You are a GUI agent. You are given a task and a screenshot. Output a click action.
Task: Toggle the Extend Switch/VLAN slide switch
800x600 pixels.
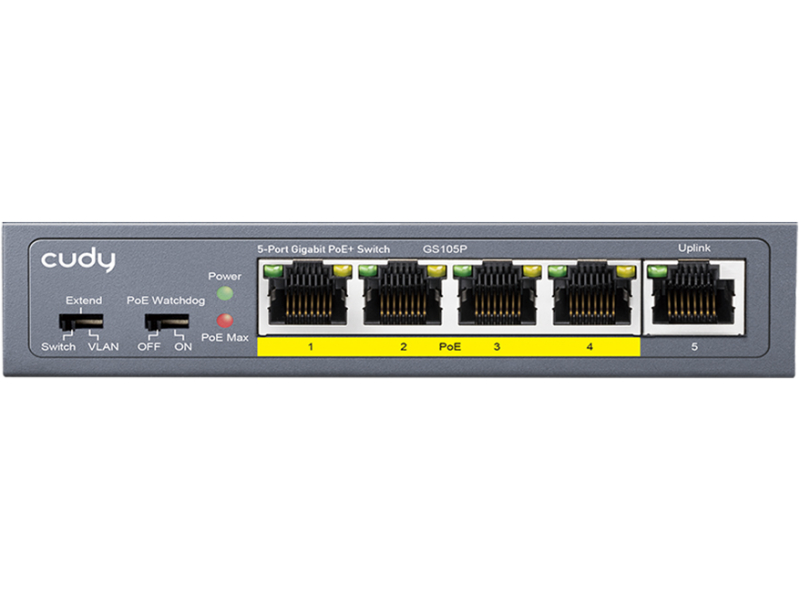click(81, 322)
